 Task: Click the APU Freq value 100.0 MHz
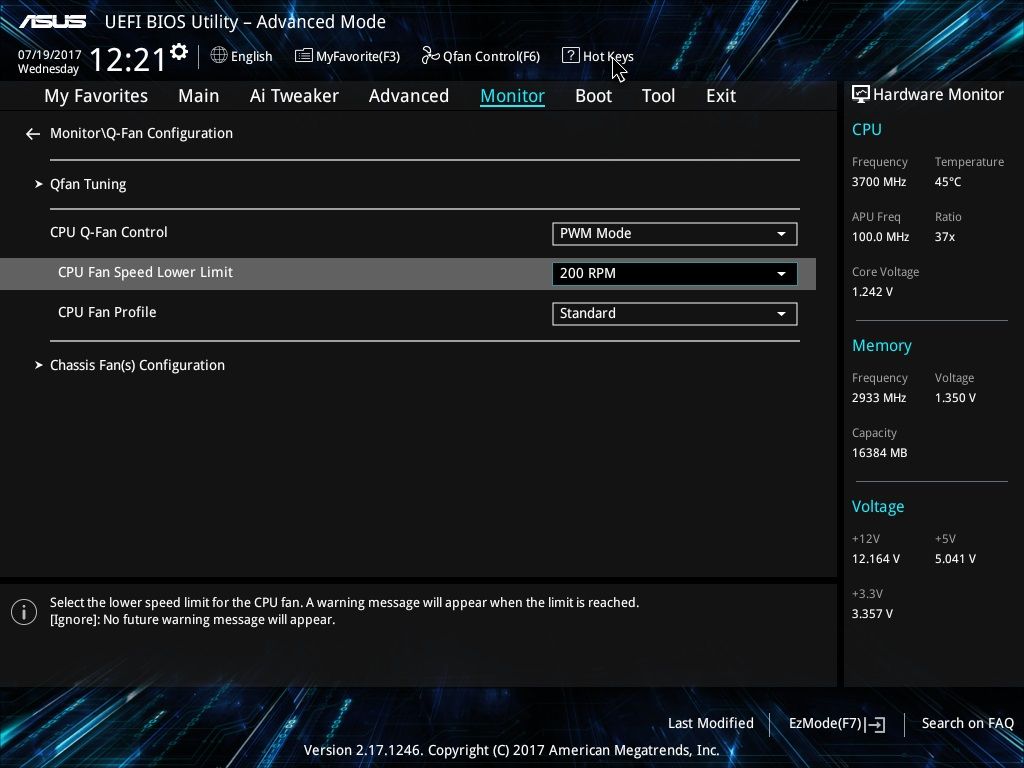[x=880, y=236]
